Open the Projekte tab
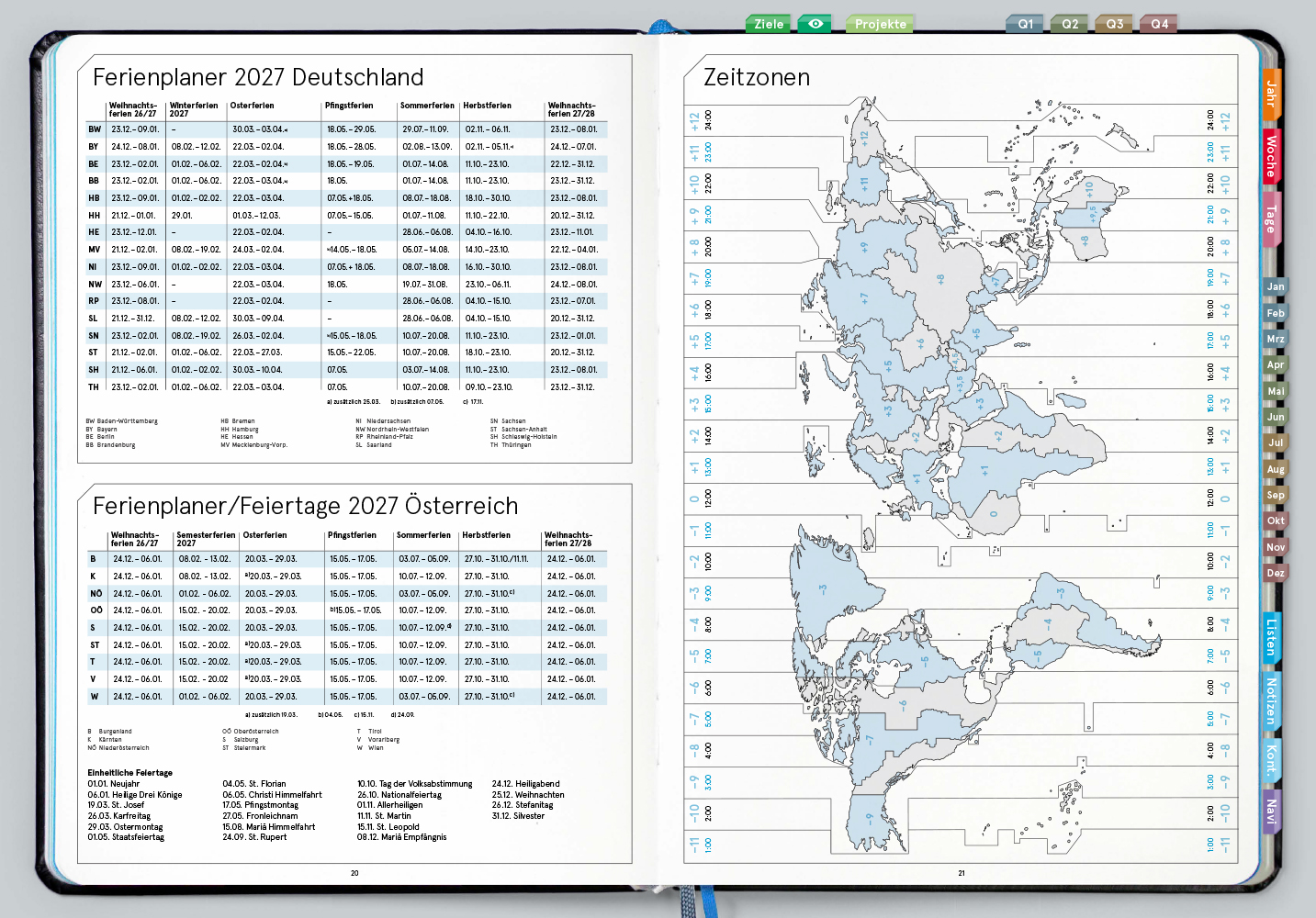The width and height of the screenshot is (1316, 918). 880,24
